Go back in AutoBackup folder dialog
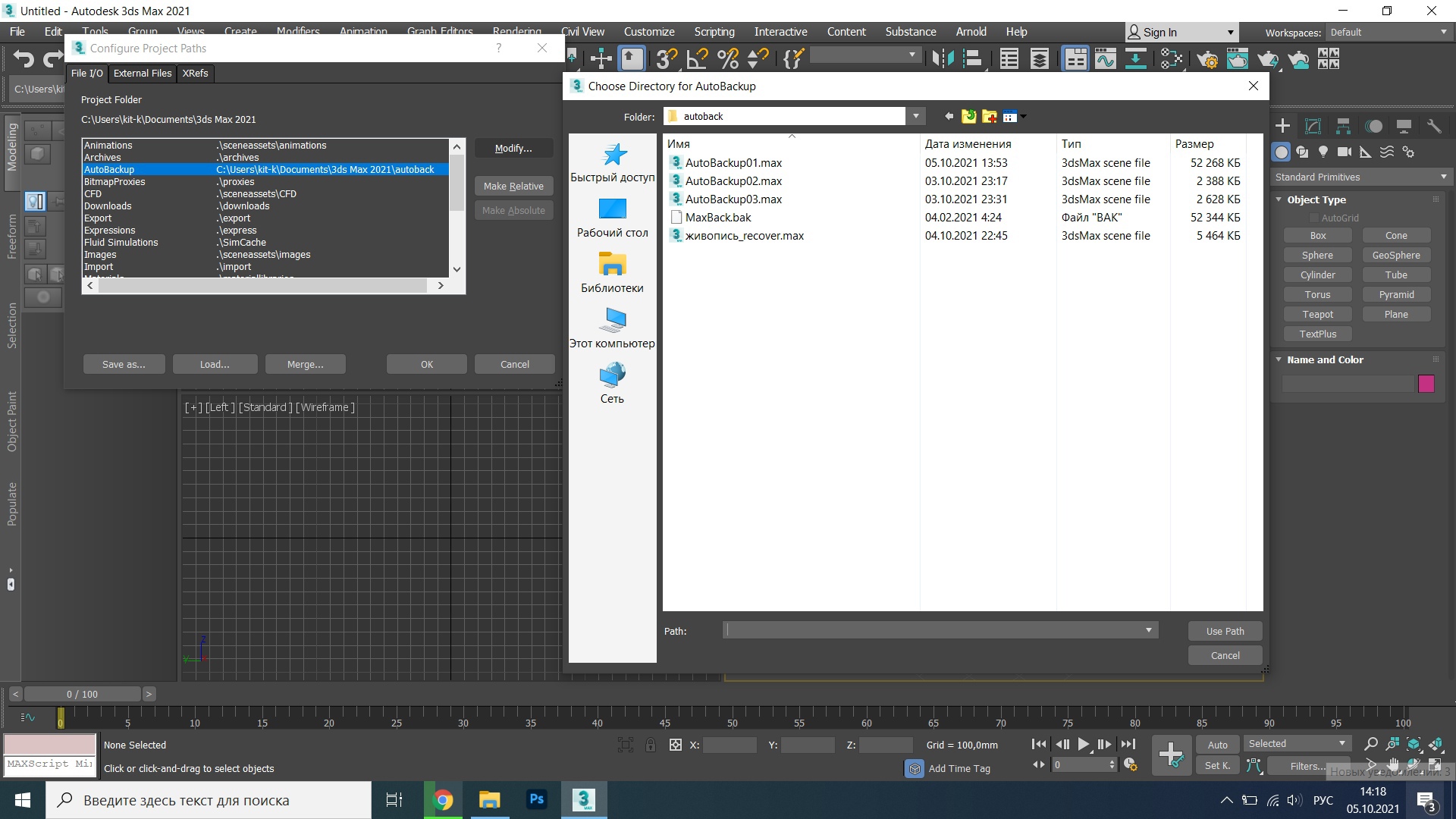Screen dimensions: 1456x819 click(949, 116)
